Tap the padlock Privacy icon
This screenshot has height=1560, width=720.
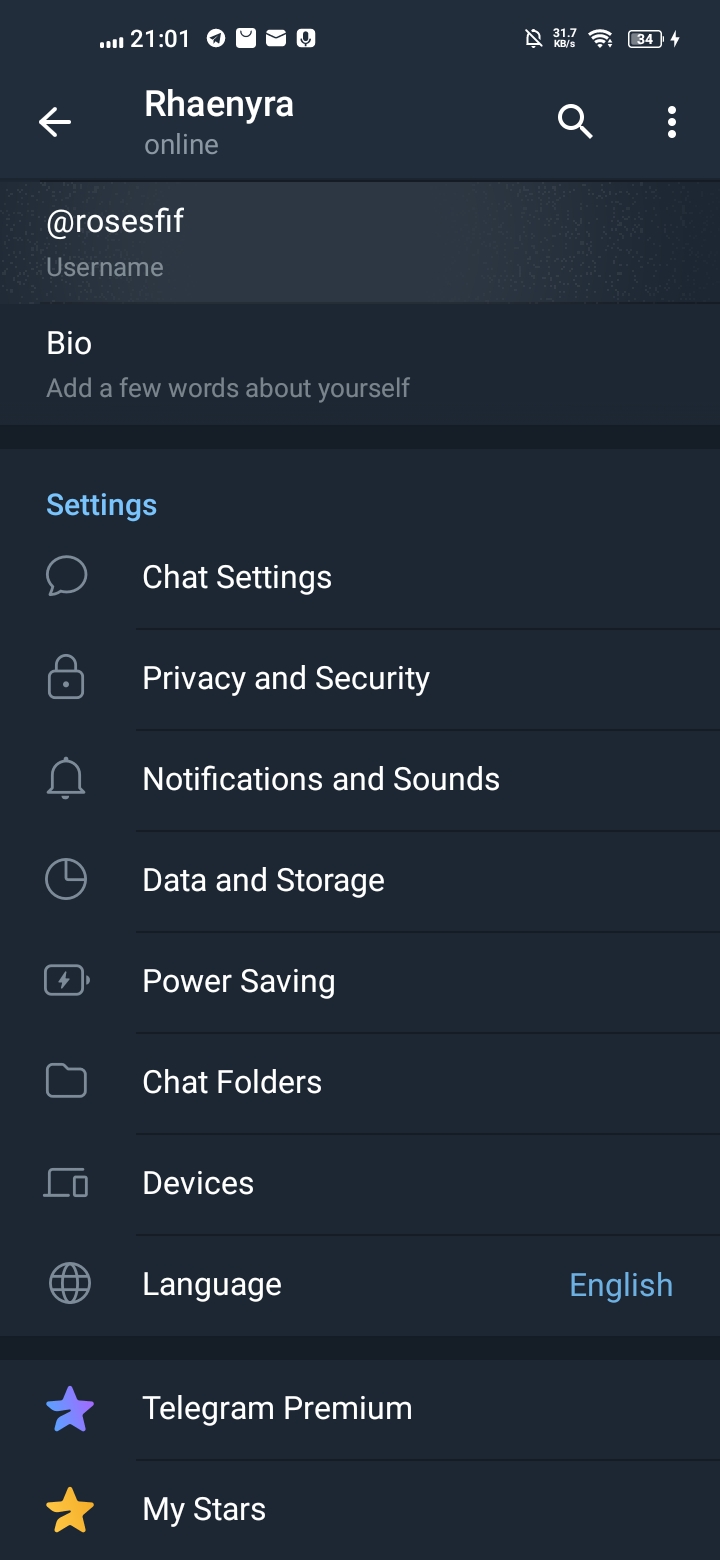click(x=66, y=678)
